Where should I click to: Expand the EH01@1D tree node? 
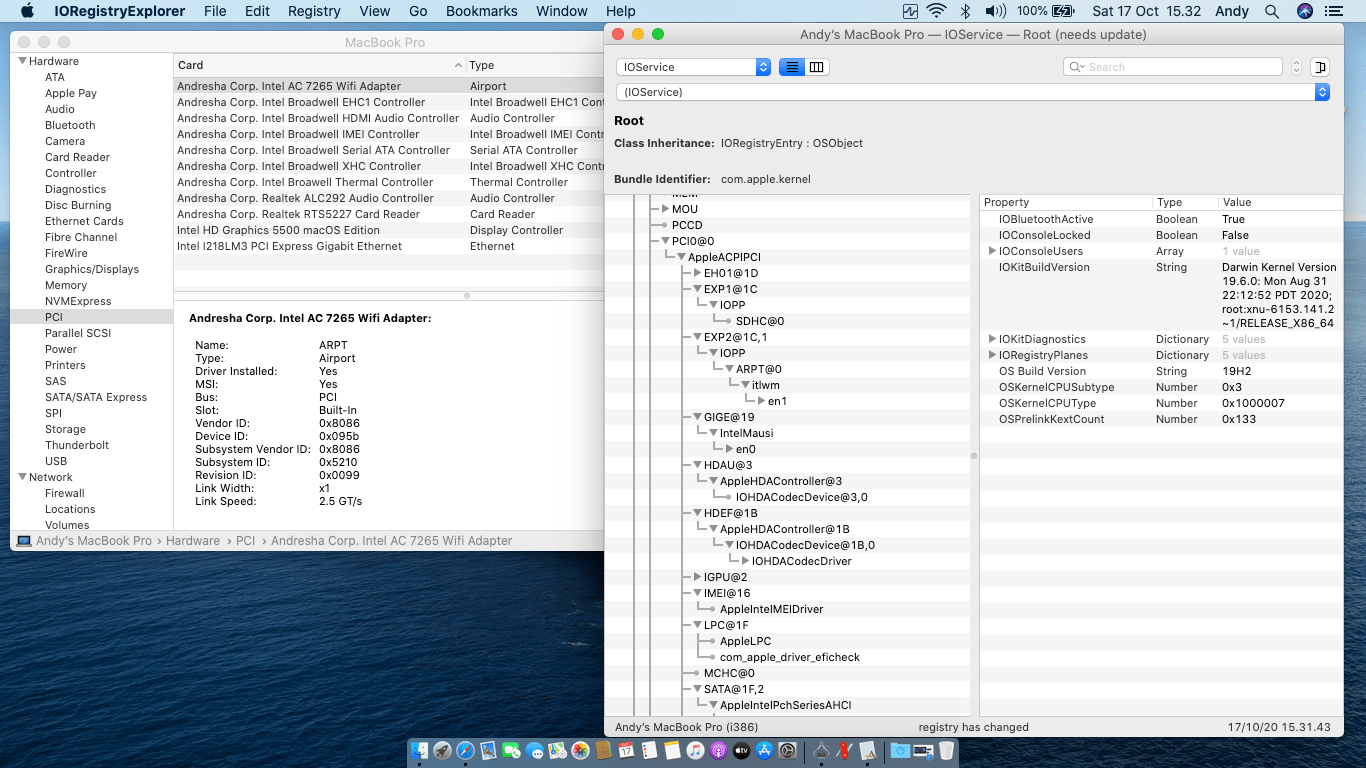point(697,273)
